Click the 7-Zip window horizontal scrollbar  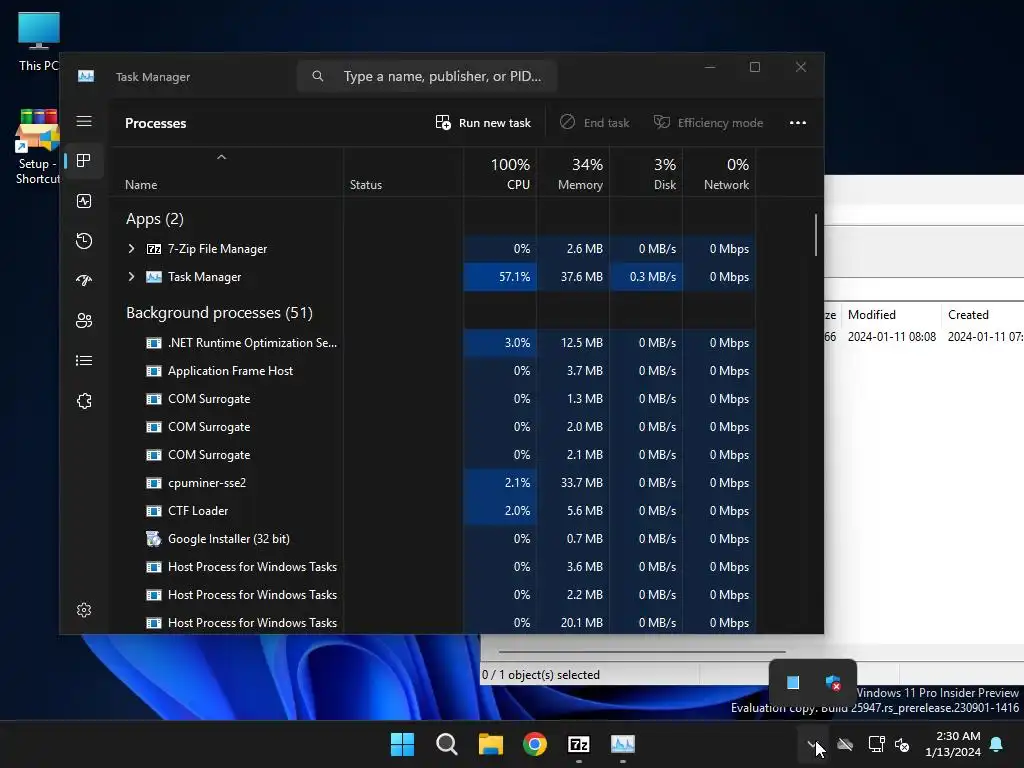pyautogui.click(x=642, y=652)
